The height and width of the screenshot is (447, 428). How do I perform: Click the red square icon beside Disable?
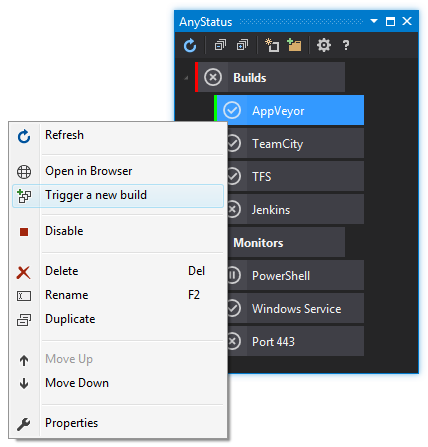coord(24,232)
